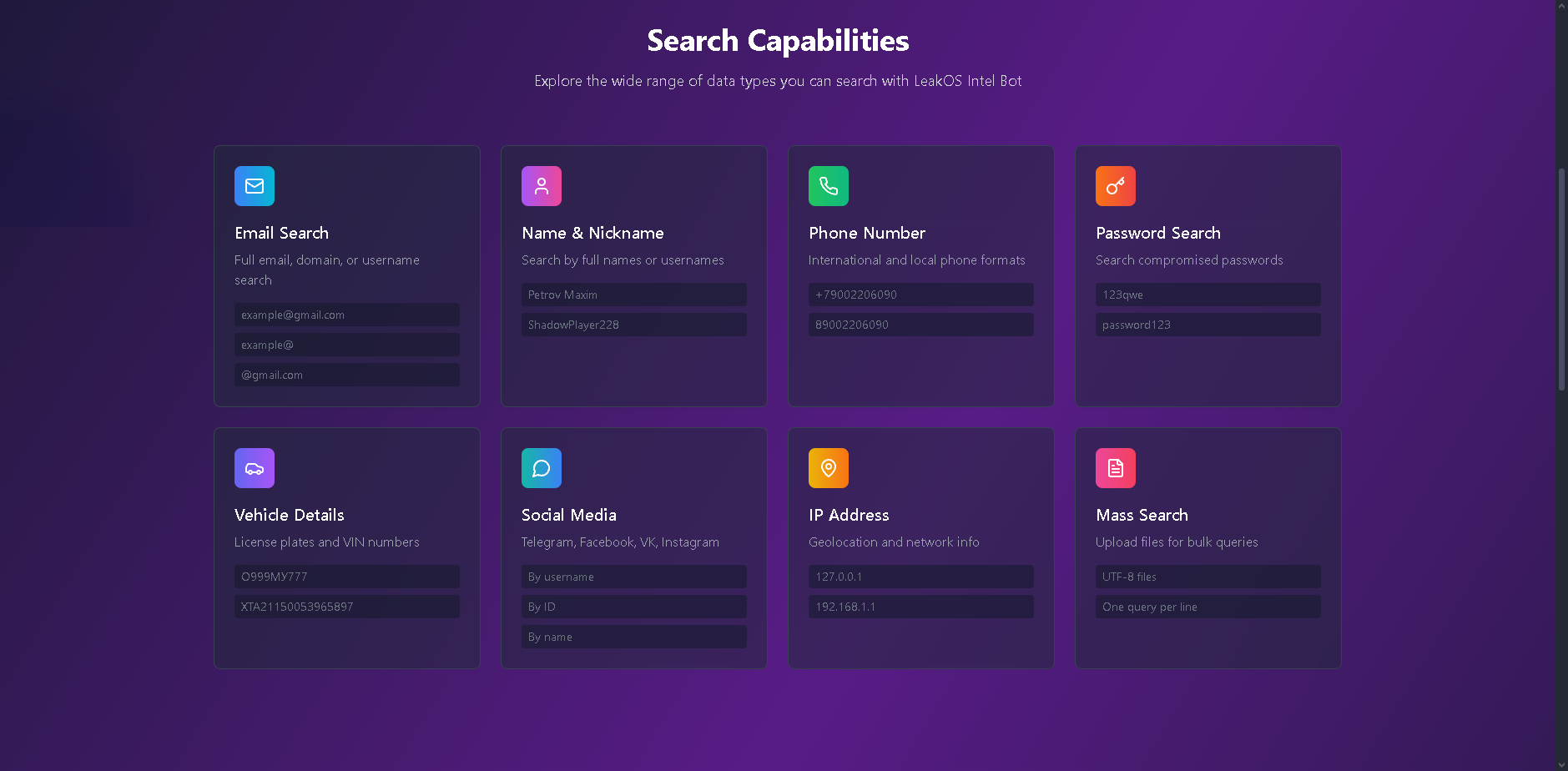The height and width of the screenshot is (771, 1568).
Task: Click the IP Address location pin icon
Action: pos(829,468)
